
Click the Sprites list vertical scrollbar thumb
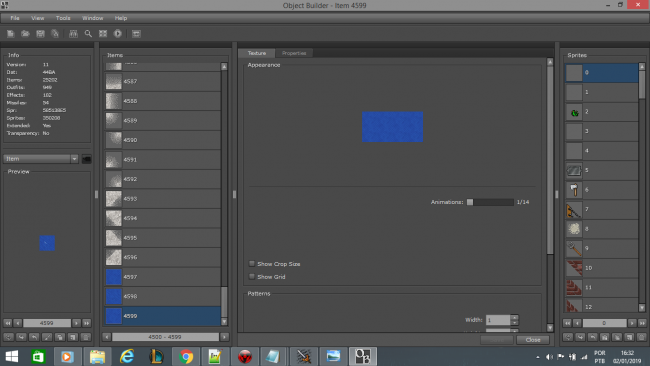tap(642, 85)
